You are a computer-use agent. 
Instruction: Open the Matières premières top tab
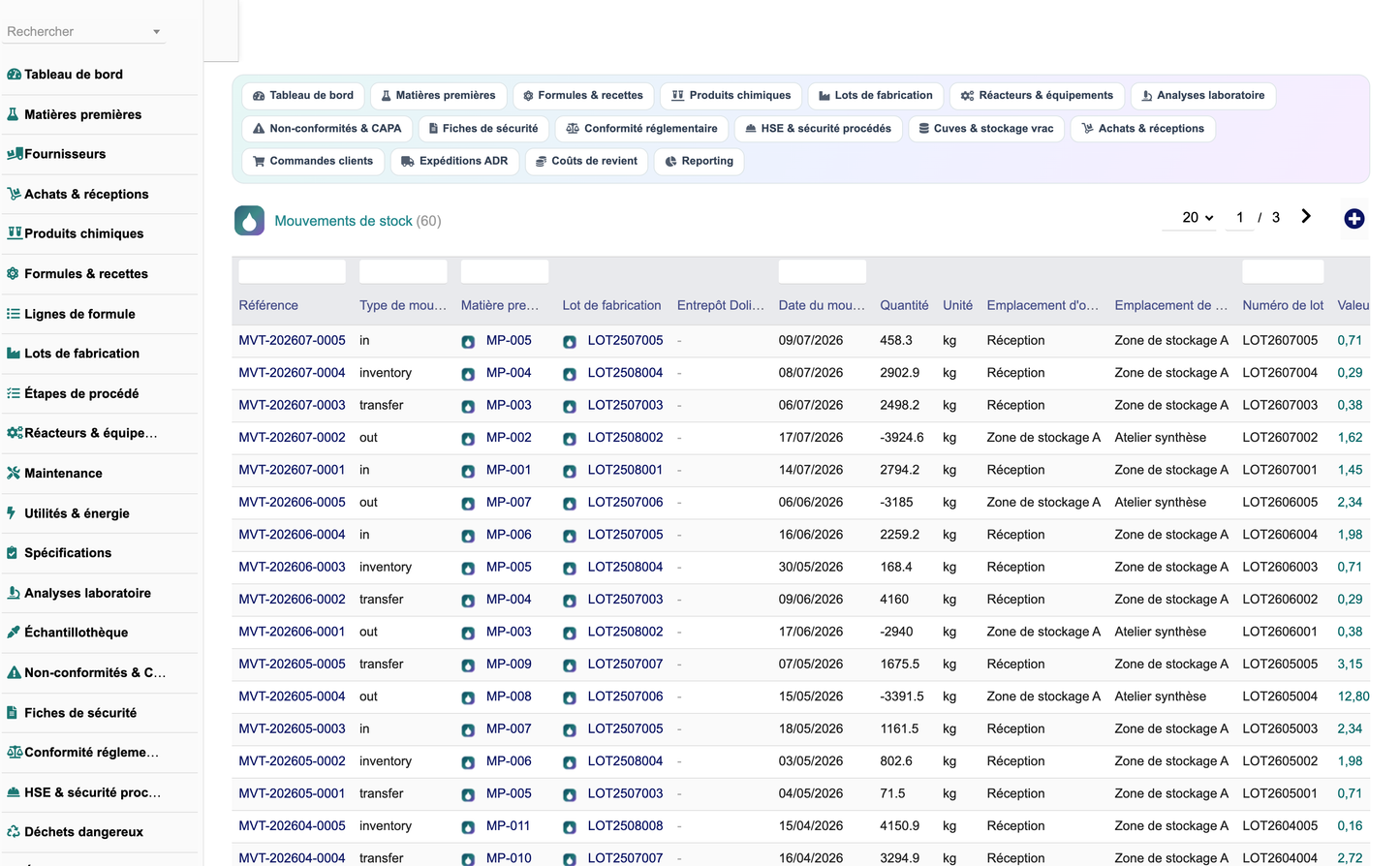click(x=438, y=96)
